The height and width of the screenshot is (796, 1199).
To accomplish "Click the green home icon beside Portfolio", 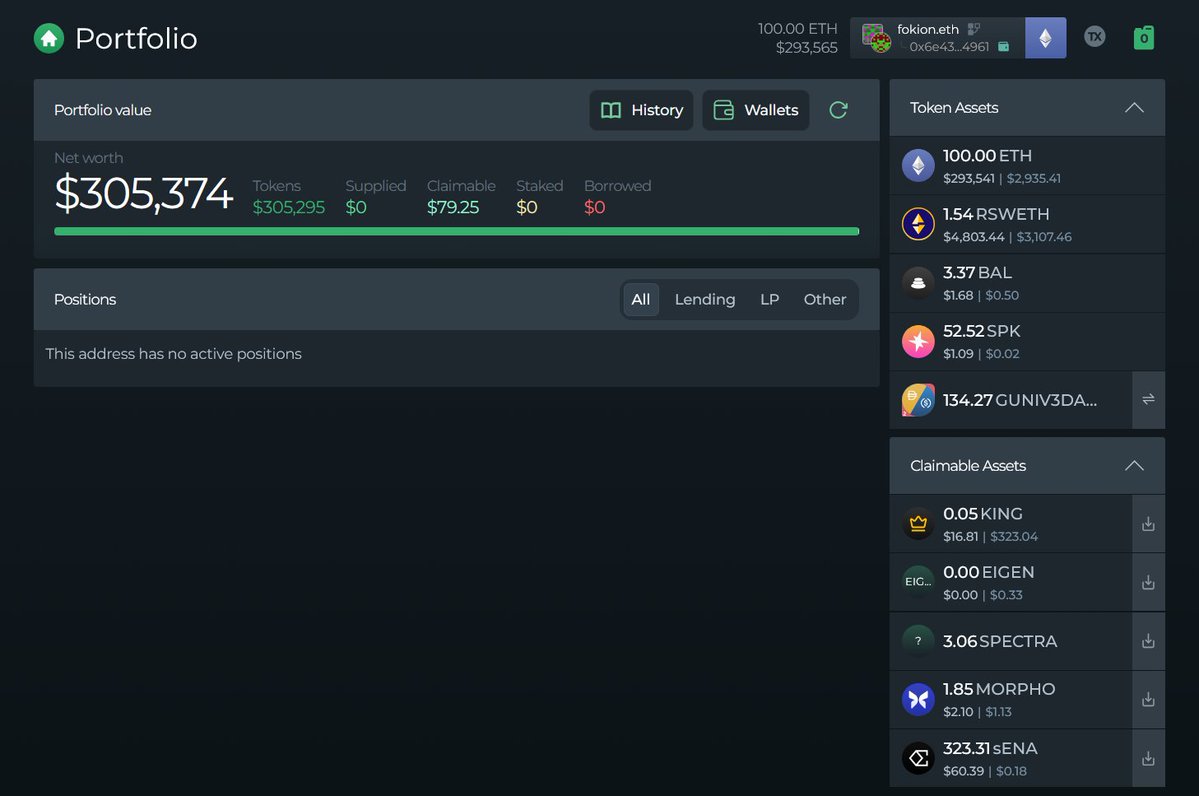I will [x=49, y=38].
